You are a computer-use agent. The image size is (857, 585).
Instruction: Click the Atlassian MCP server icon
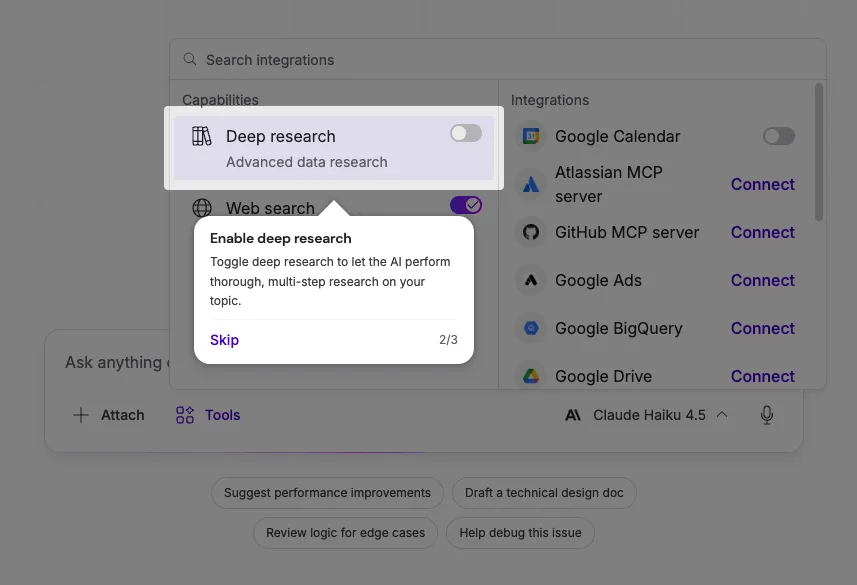(x=531, y=184)
